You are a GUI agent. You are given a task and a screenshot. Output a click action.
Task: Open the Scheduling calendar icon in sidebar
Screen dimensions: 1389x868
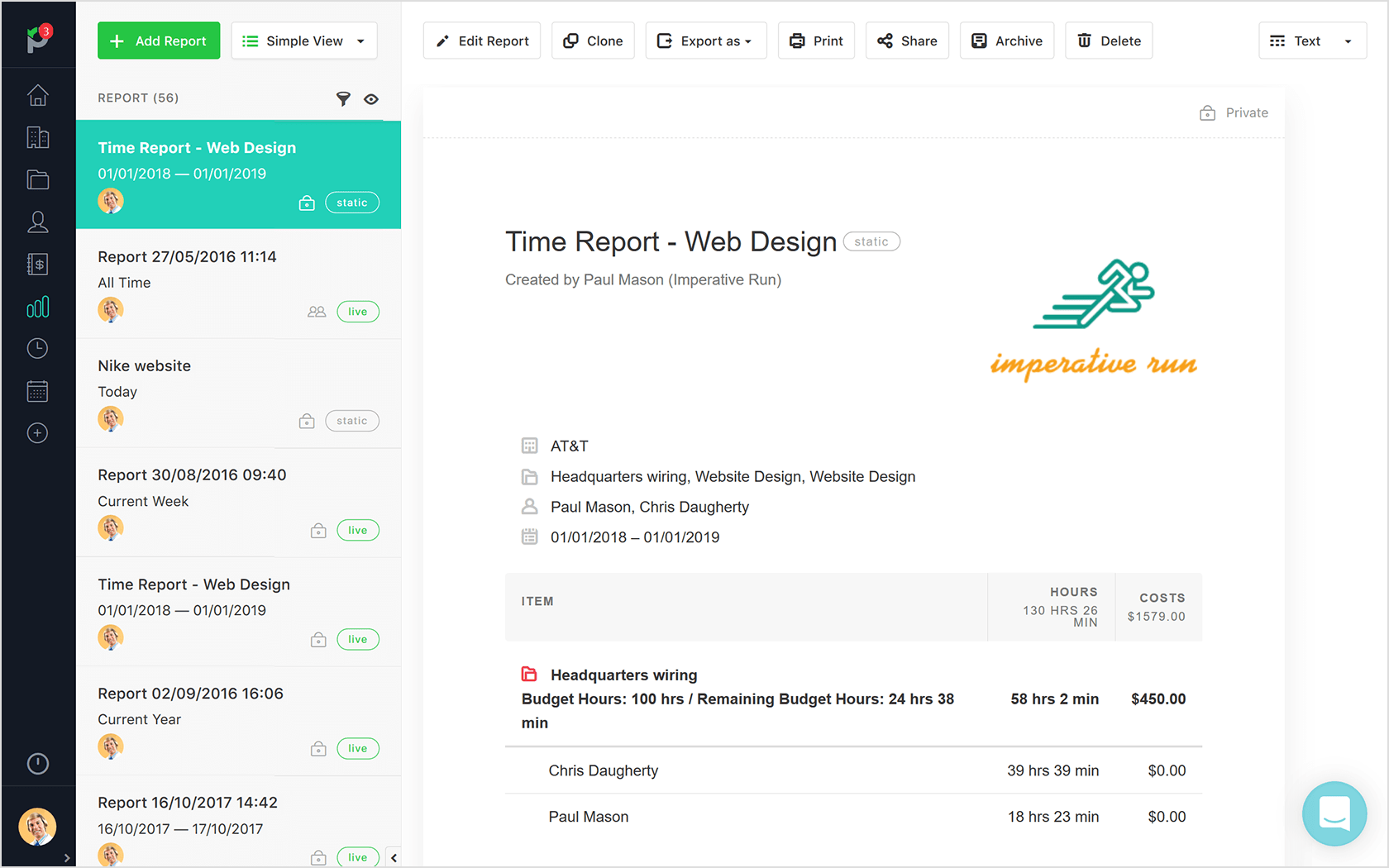37,390
